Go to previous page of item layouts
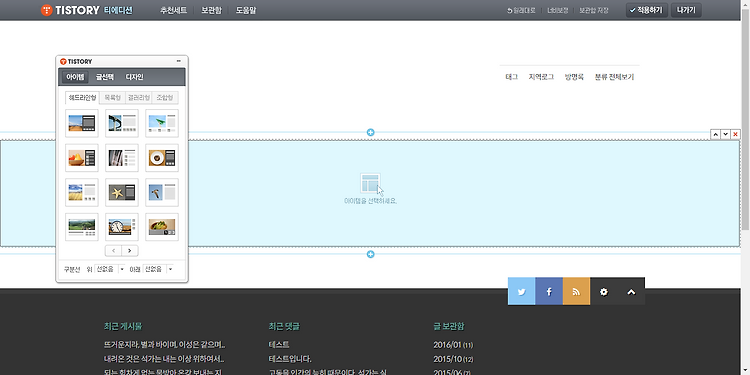This screenshot has width=750, height=375. point(113,251)
